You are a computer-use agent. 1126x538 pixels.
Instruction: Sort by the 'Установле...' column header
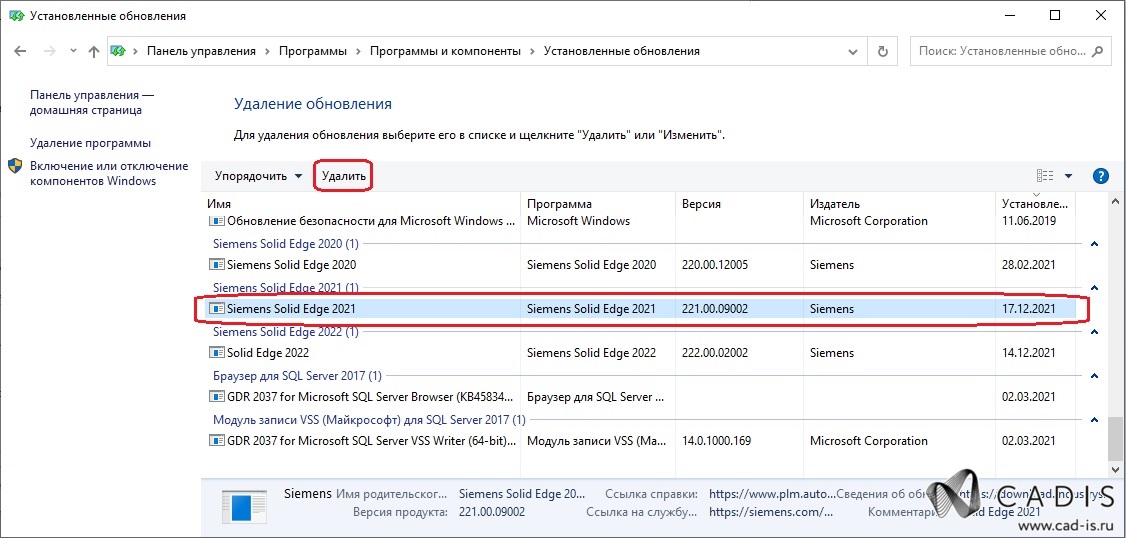point(1036,204)
